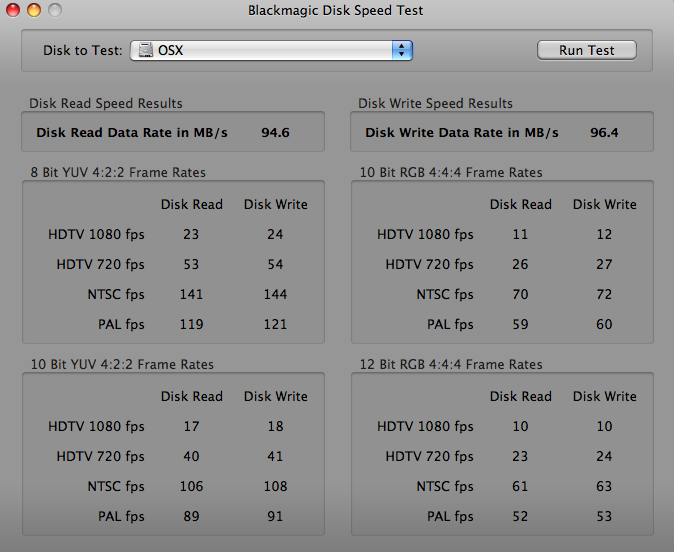Click NTSC fps label in 8 Bit YUV panel
This screenshot has height=552, width=674.
tap(116, 295)
